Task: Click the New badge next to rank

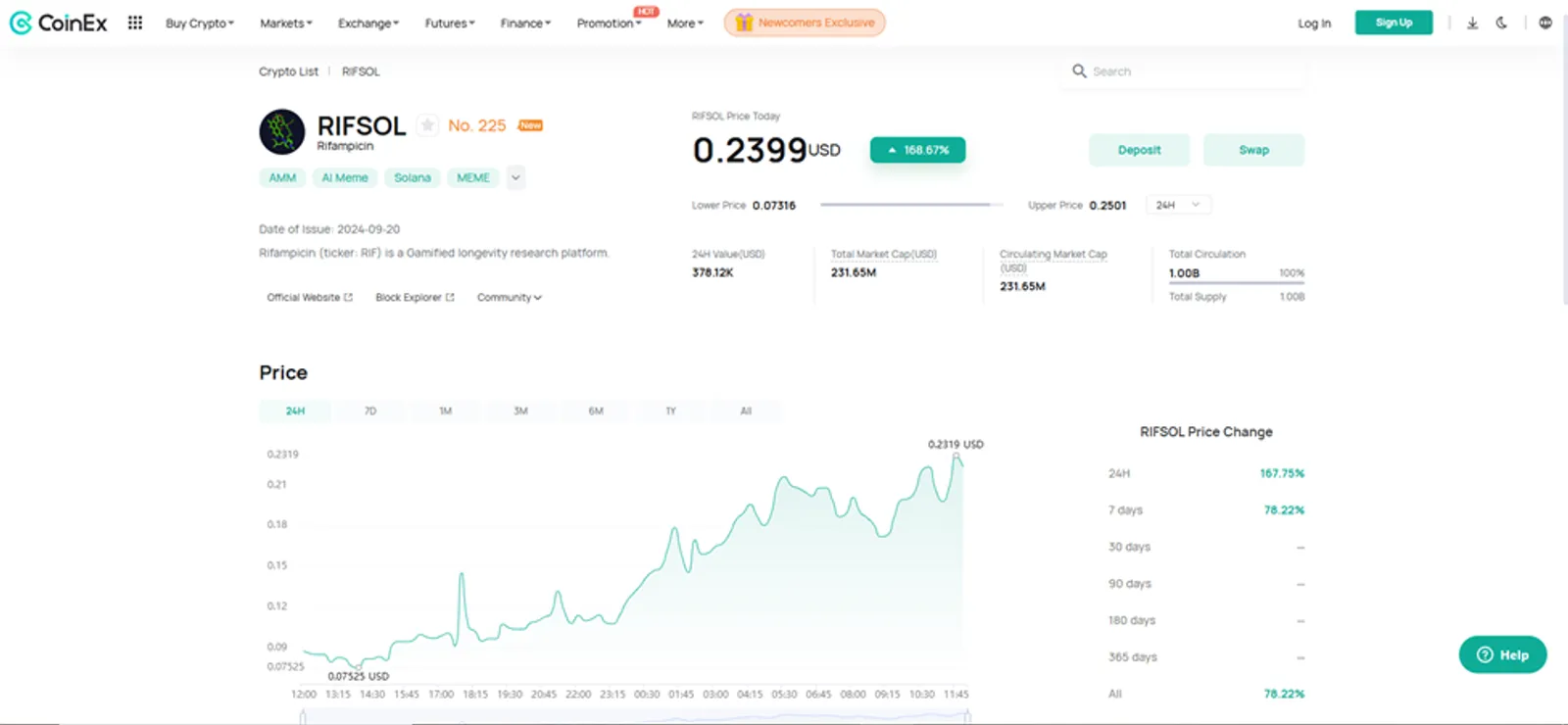Action: [530, 125]
